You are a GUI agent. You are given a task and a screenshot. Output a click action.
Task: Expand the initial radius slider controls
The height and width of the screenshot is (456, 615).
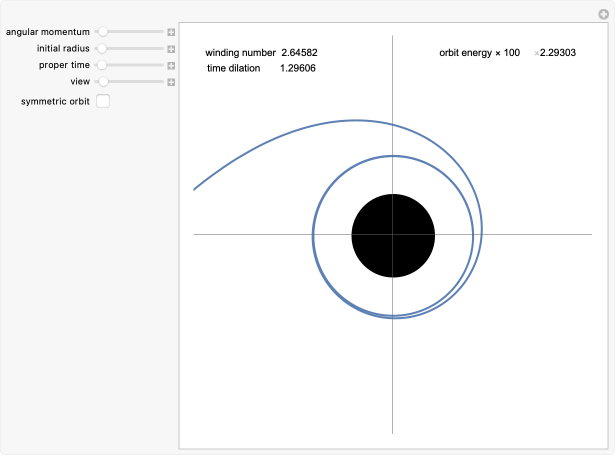click(x=171, y=48)
